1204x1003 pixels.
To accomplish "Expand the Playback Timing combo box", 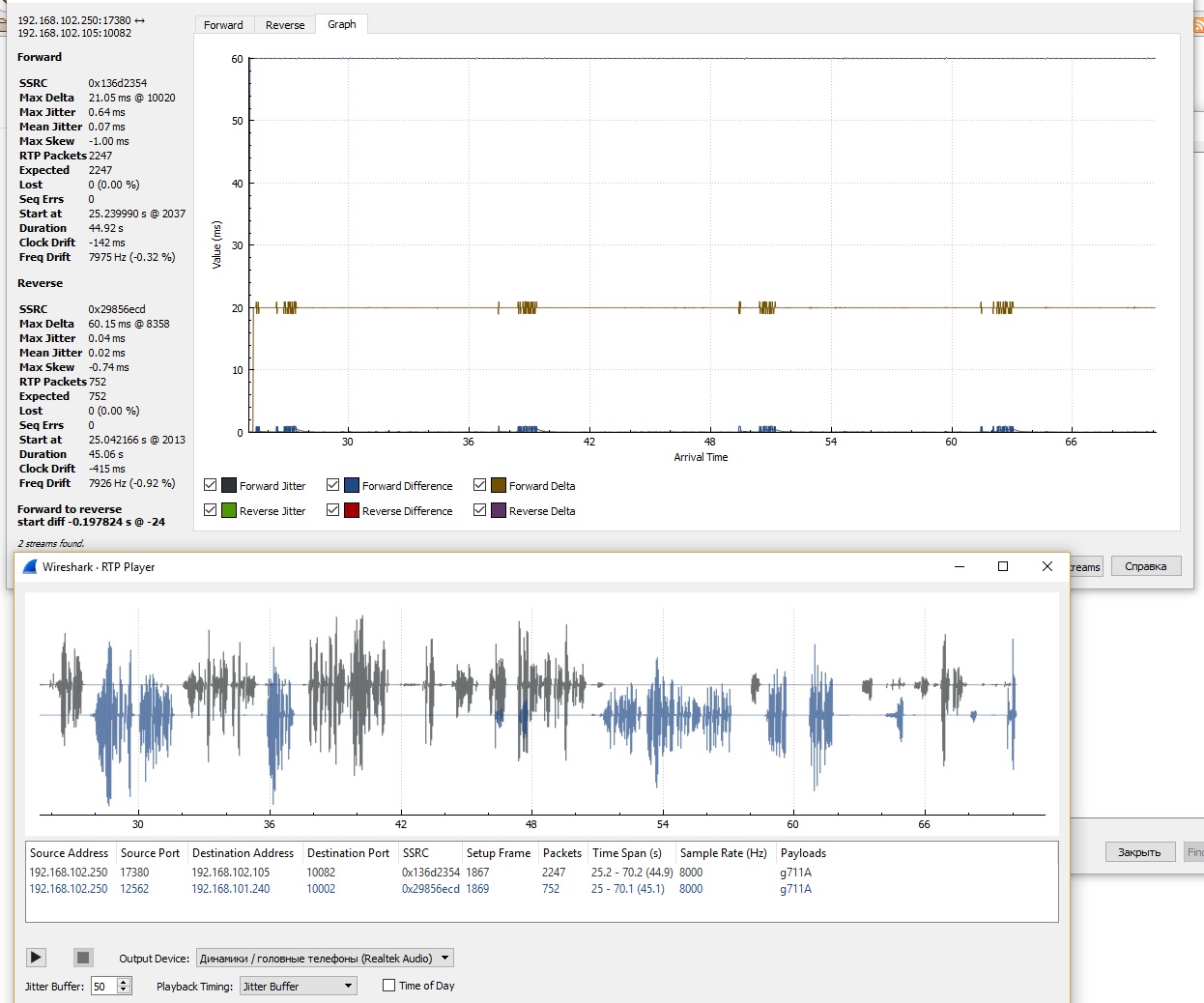I will tap(298, 986).
